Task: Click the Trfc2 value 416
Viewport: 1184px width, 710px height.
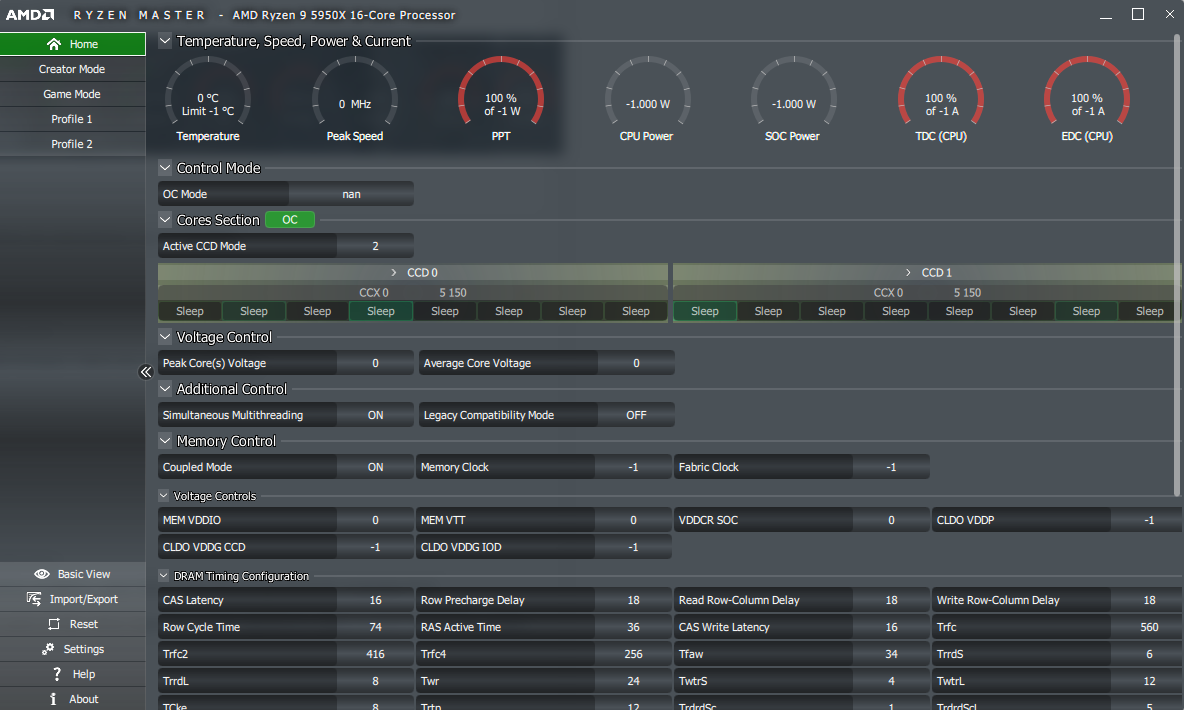Action: 375,654
